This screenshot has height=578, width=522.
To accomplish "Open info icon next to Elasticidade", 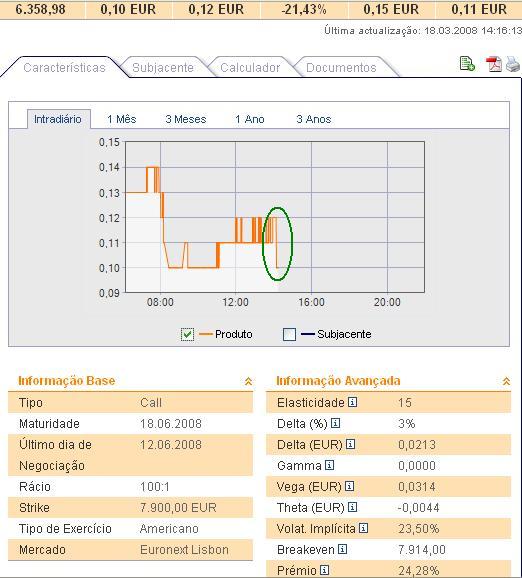I will (352, 402).
